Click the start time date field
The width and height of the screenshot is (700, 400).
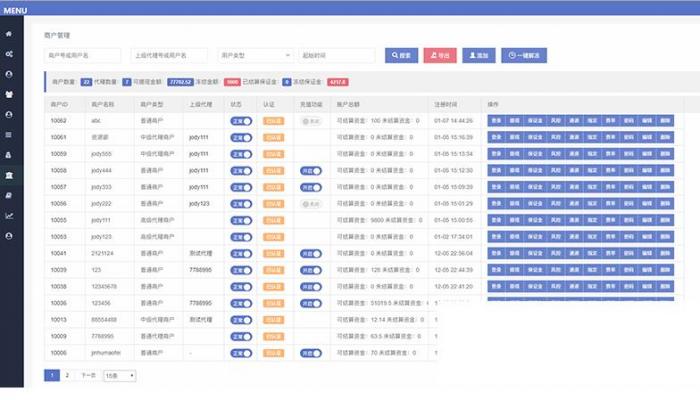point(337,56)
